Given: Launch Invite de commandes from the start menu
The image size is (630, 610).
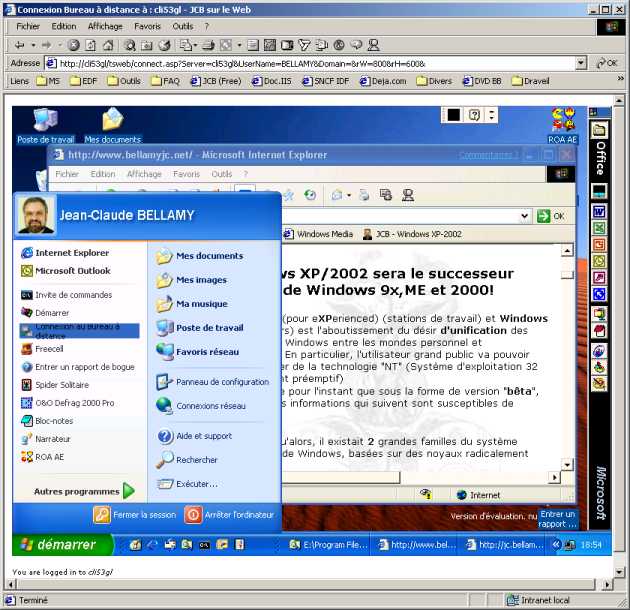Looking at the screenshot, I should (67, 295).
